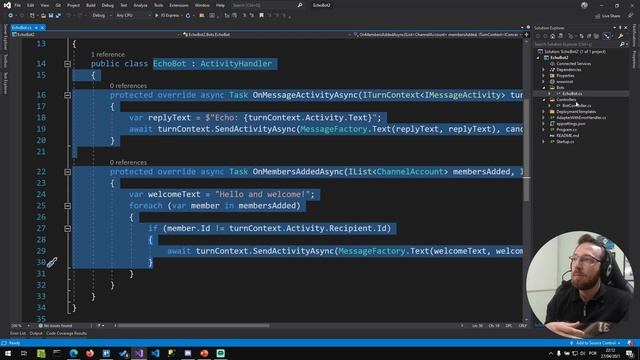
Task: Select appsettings.json file
Action: click(571, 123)
